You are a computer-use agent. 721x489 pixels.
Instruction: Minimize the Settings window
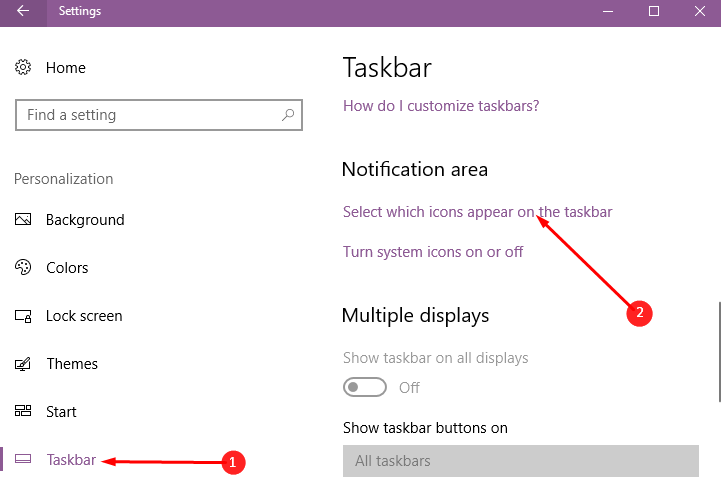pyautogui.click(x=608, y=11)
